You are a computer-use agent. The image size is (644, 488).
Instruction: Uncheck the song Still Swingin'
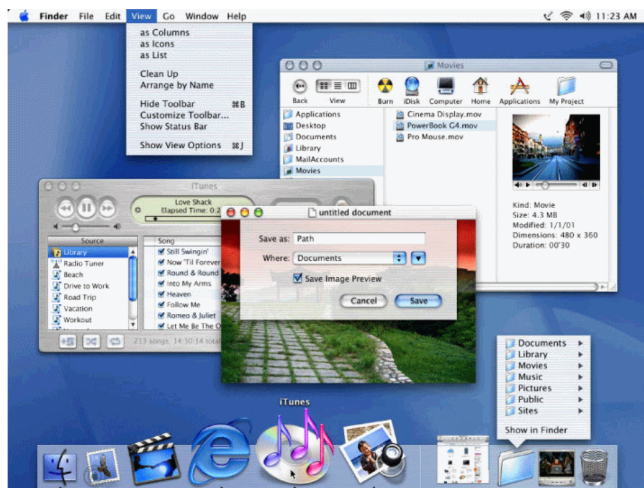pos(161,251)
